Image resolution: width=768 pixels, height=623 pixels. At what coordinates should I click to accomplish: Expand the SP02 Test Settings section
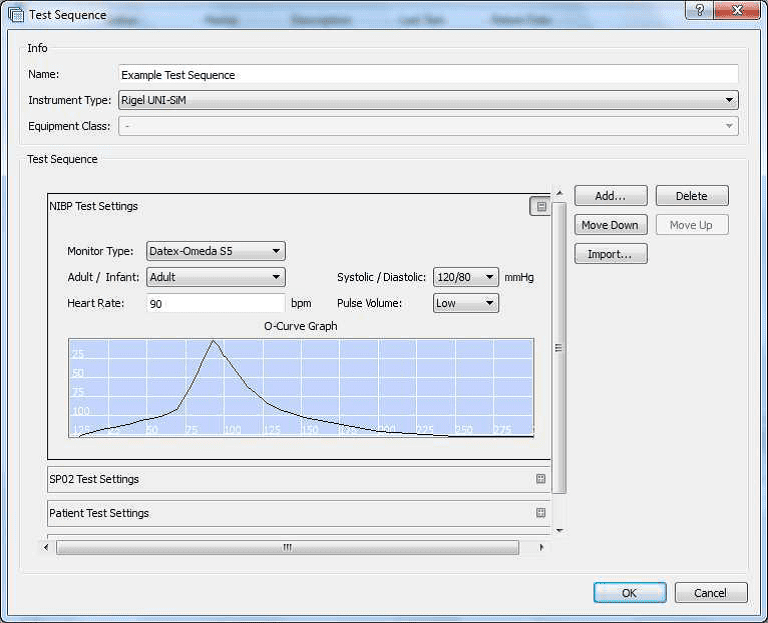coord(540,479)
